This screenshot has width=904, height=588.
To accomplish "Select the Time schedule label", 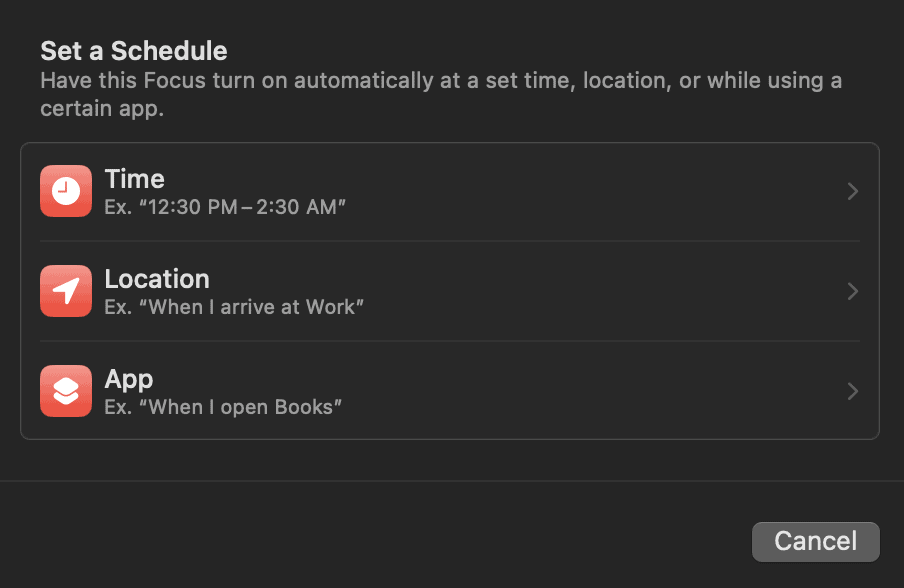I will pos(135,179).
